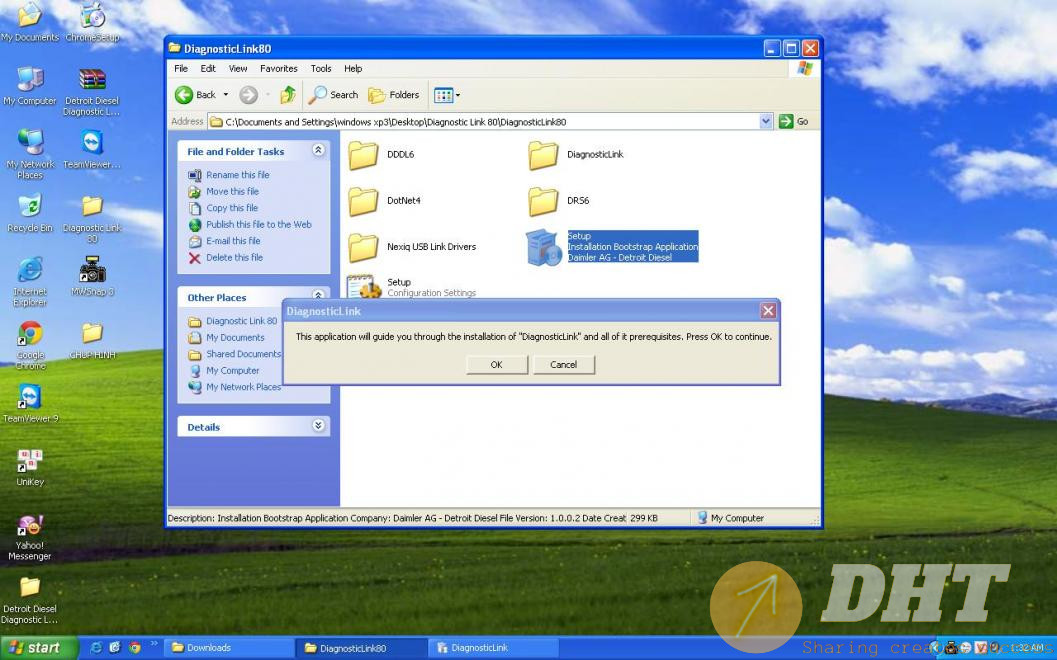This screenshot has height=660, width=1057.
Task: Click OK in the DiagnosticLink dialog
Action: [x=496, y=365]
